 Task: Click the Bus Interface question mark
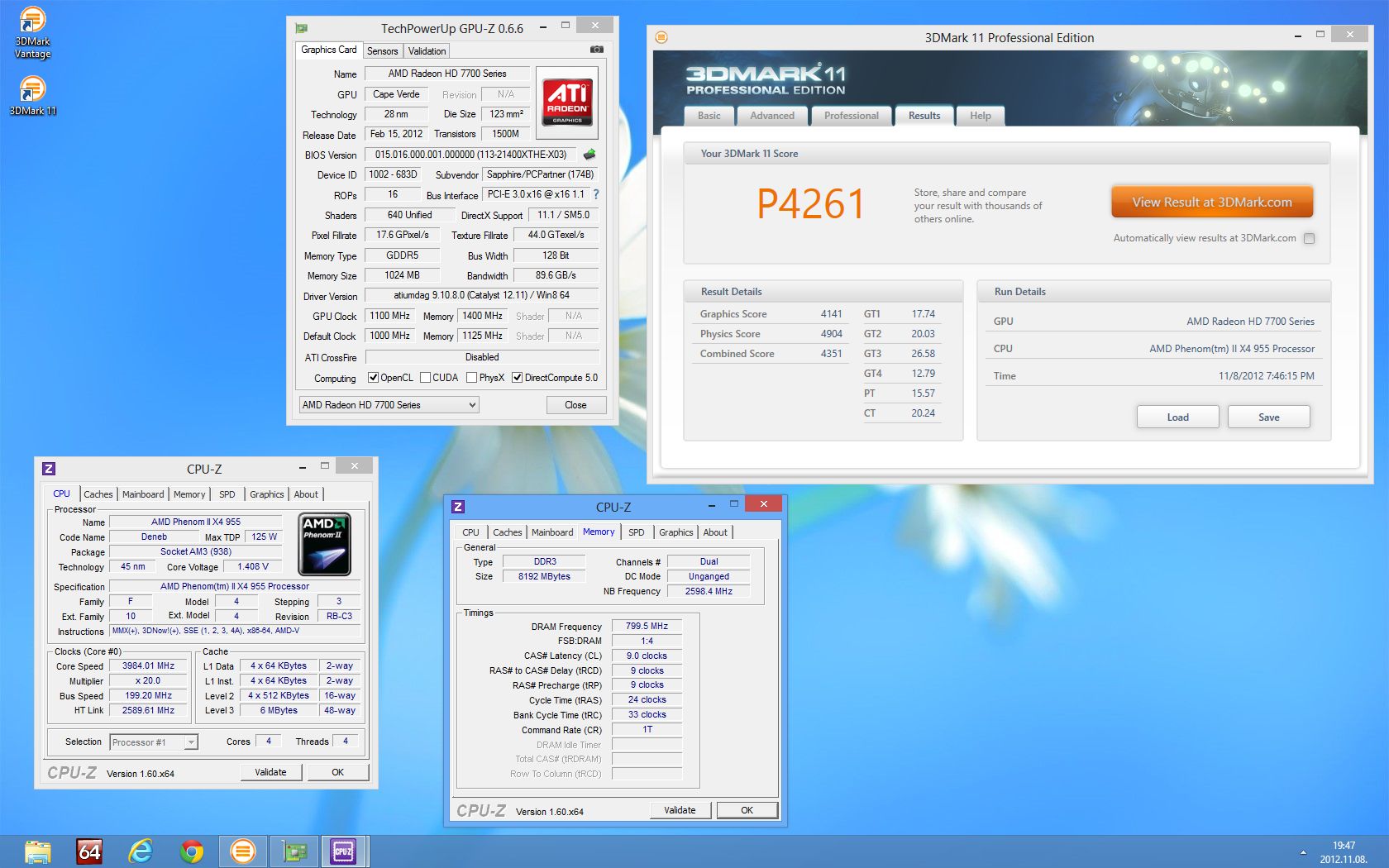pyautogui.click(x=595, y=194)
